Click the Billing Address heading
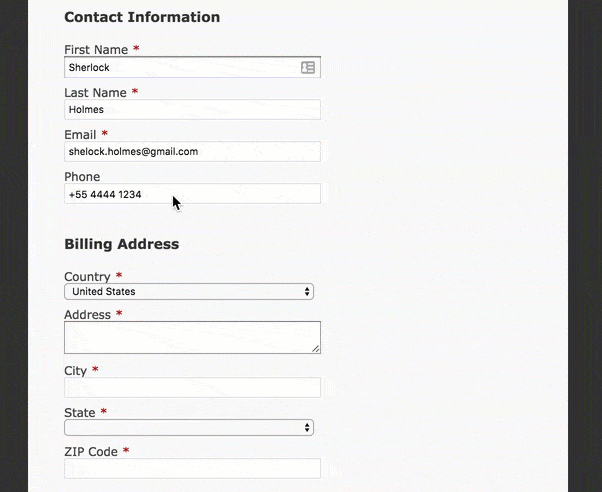The image size is (602, 492). pos(121,244)
